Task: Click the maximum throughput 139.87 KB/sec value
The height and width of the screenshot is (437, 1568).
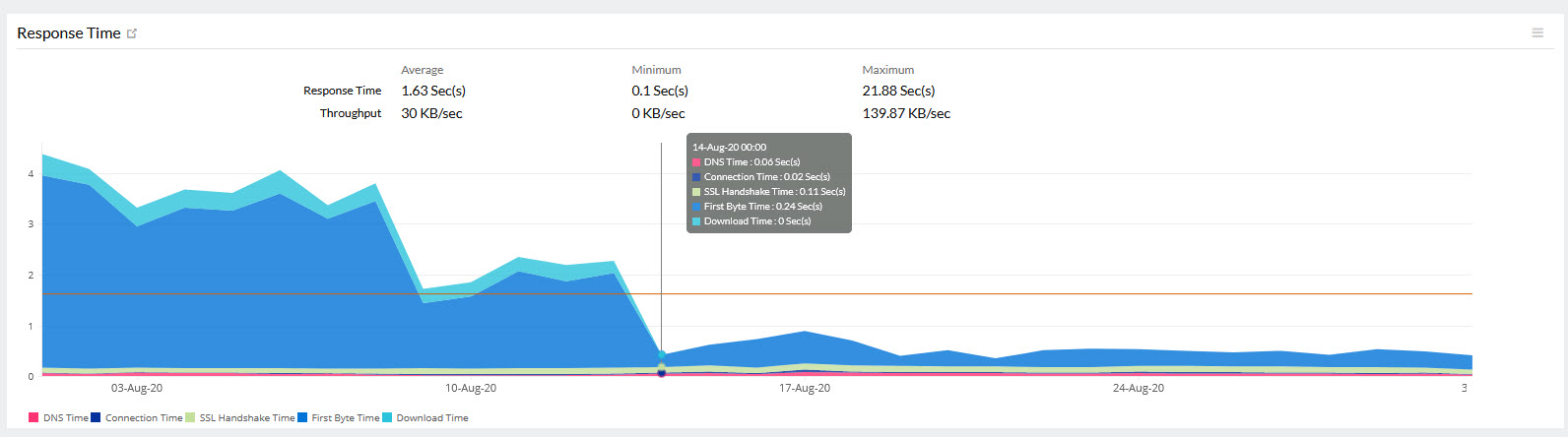Action: [906, 113]
